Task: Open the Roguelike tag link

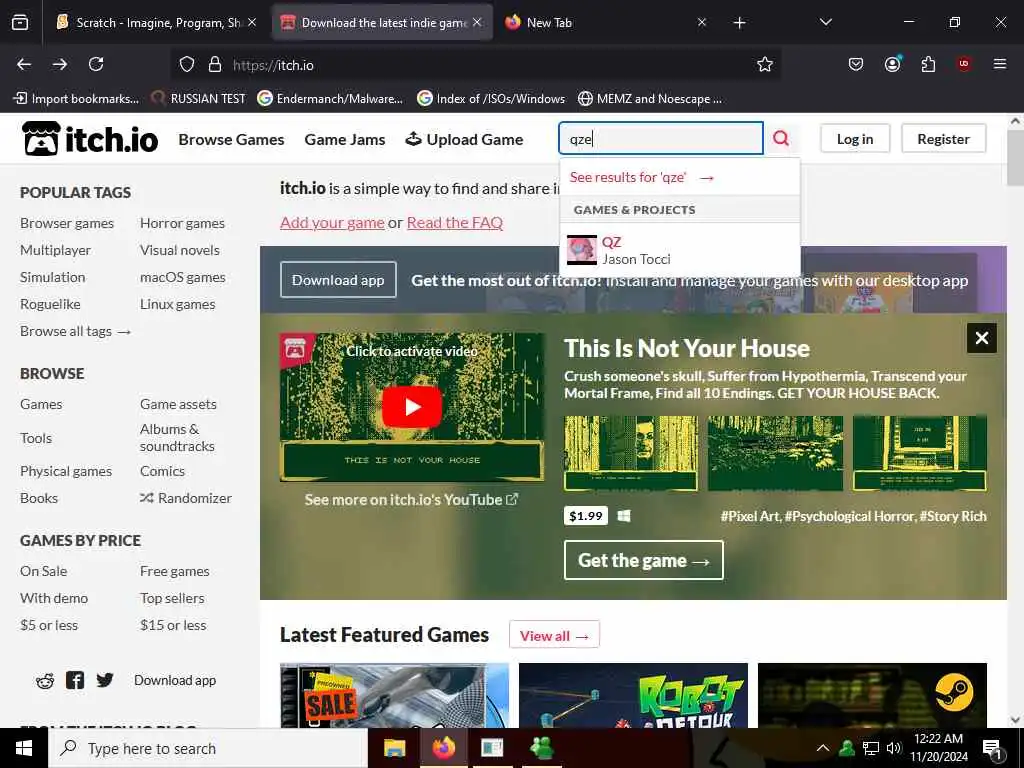Action: click(50, 304)
